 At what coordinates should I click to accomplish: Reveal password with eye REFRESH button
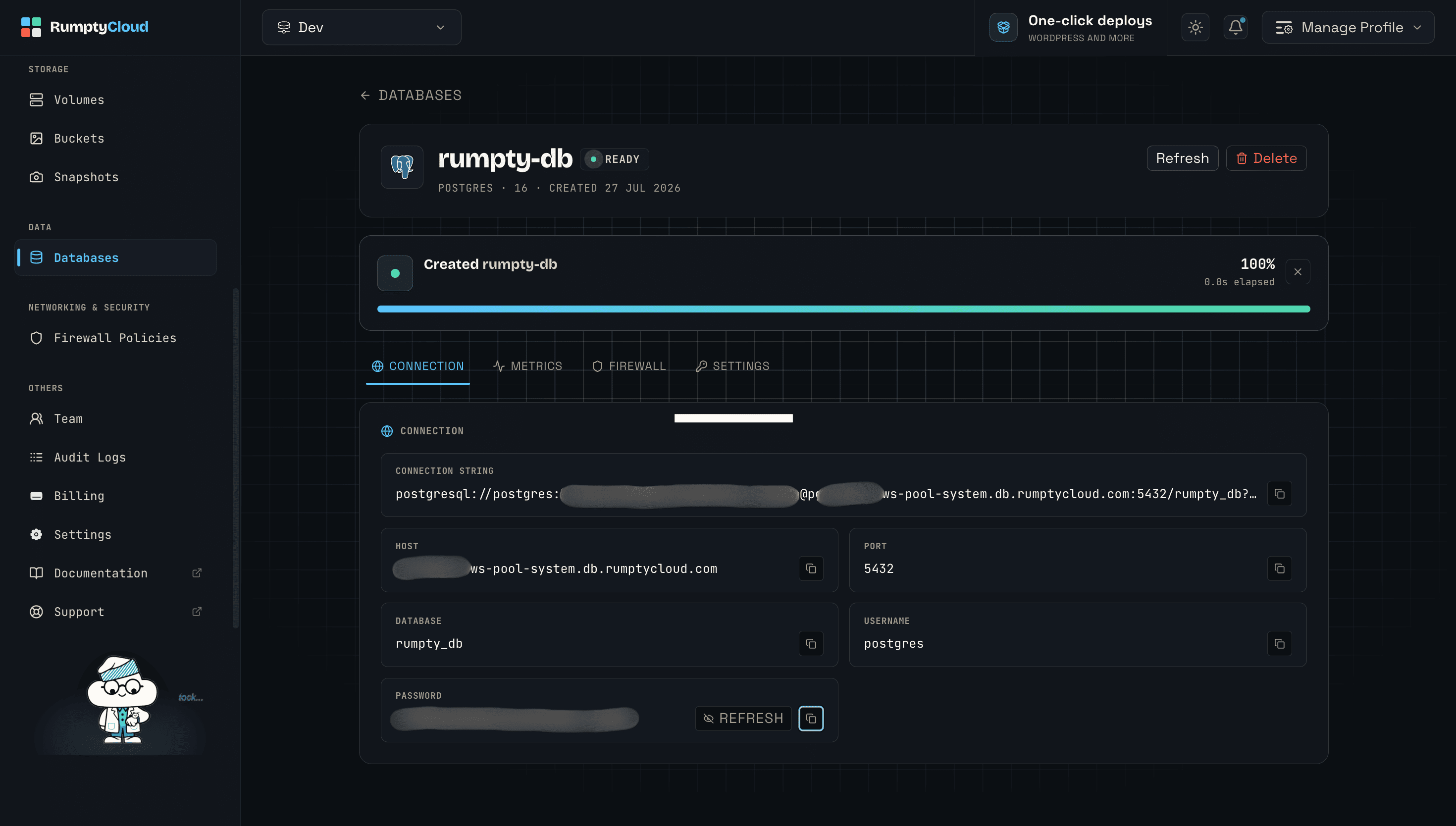[x=743, y=718]
